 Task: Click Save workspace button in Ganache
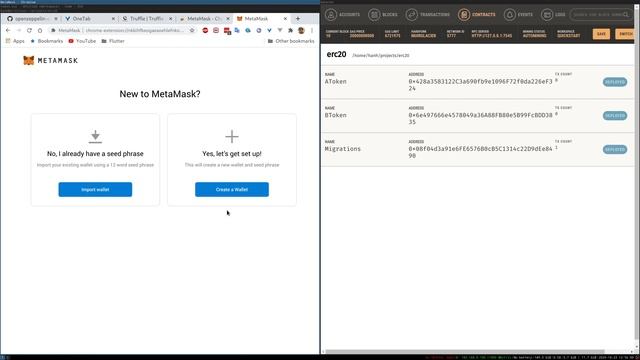point(601,34)
